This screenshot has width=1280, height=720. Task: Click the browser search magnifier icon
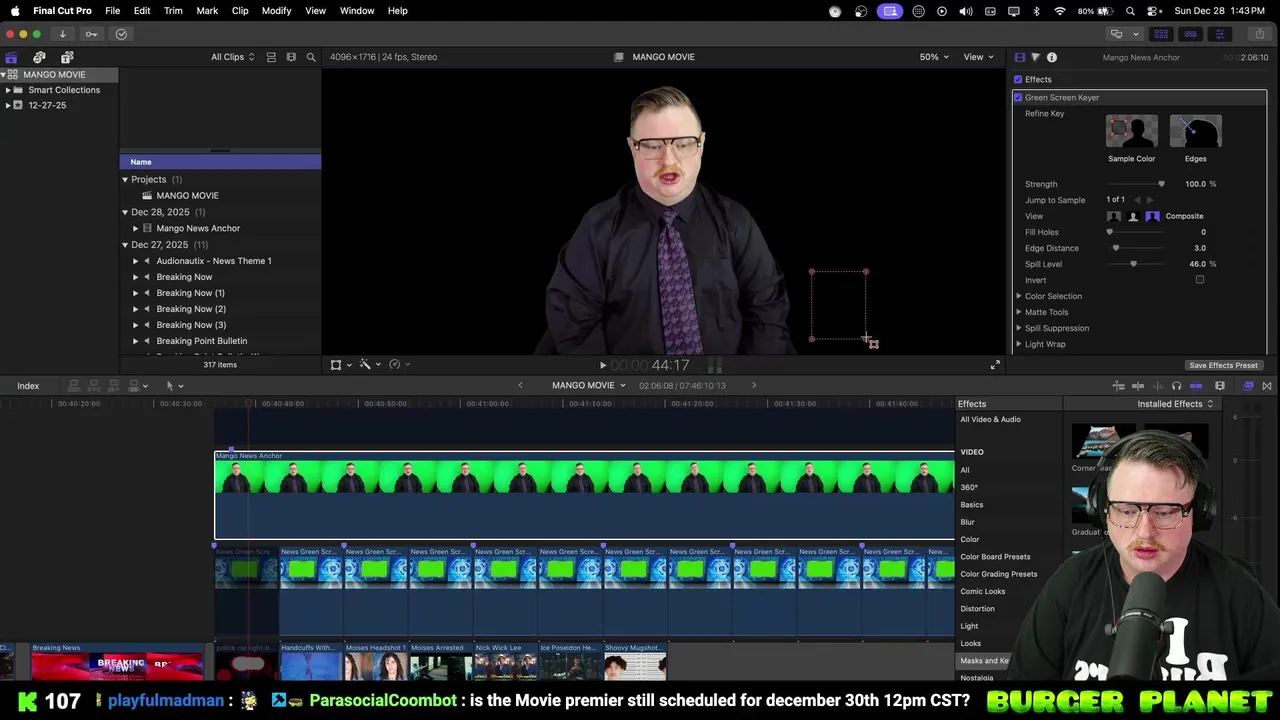(x=311, y=57)
